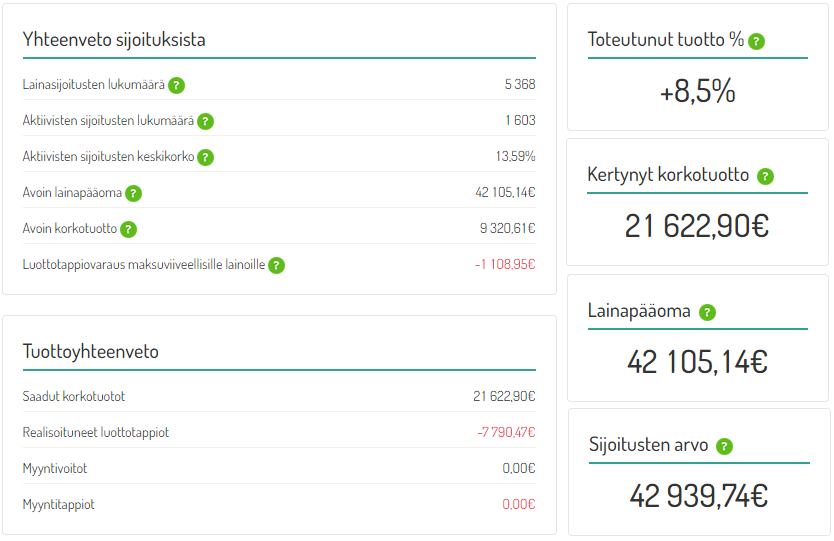Click the 42 939,74€ investments value
This screenshot has height=541, width=834.
[x=698, y=496]
